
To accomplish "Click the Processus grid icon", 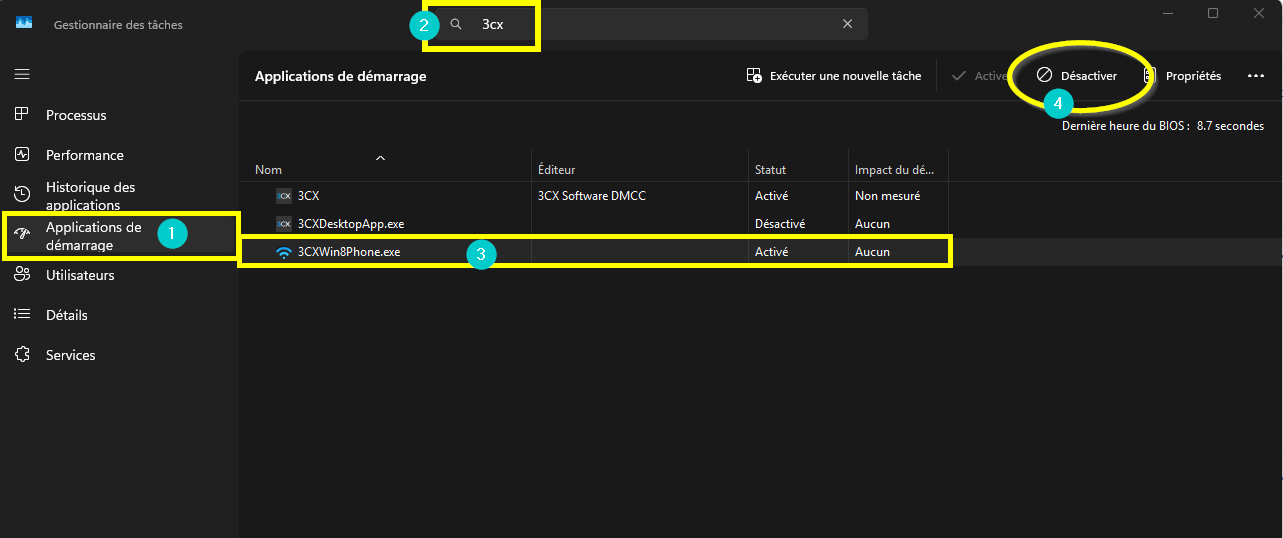I will [22, 115].
